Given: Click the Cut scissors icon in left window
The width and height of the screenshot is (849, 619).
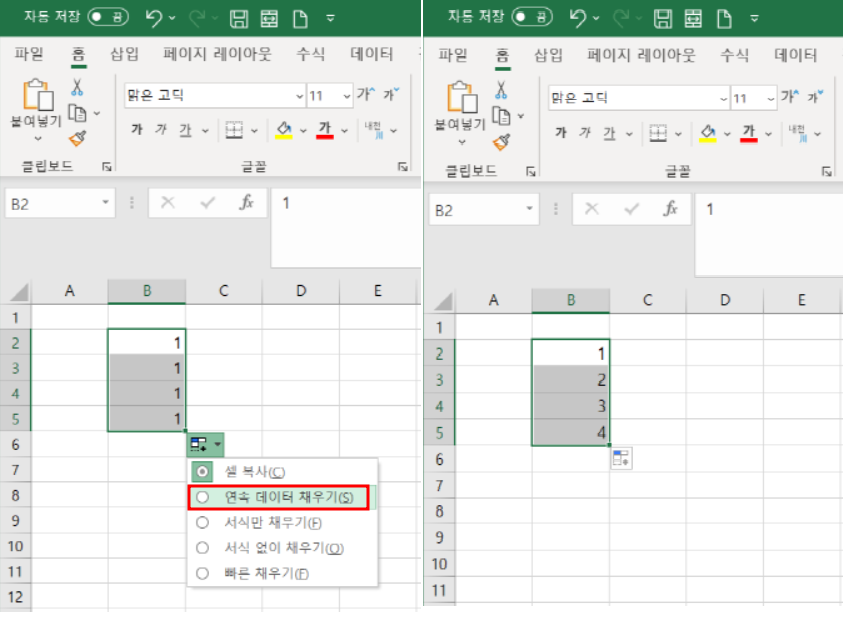Looking at the screenshot, I should [77, 87].
